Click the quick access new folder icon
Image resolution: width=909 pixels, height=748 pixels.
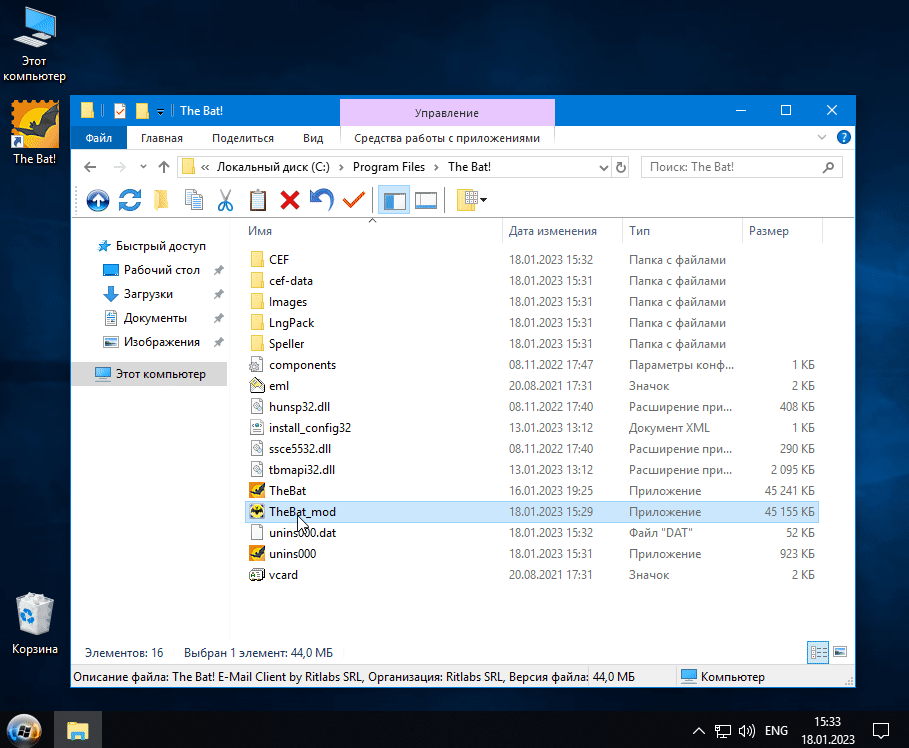click(142, 110)
